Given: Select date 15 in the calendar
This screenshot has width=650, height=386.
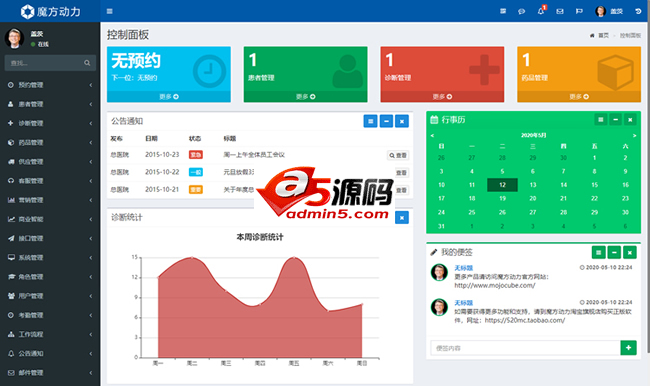Looking at the screenshot, I should point(594,185).
